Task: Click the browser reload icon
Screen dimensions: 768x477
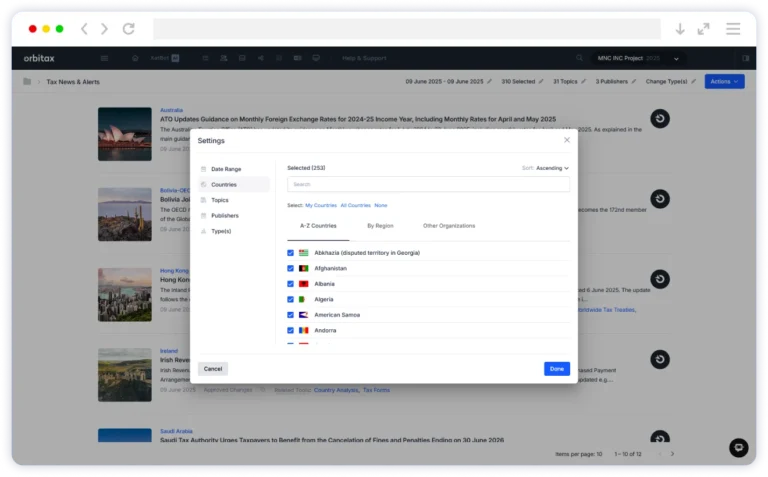Action: (x=128, y=29)
